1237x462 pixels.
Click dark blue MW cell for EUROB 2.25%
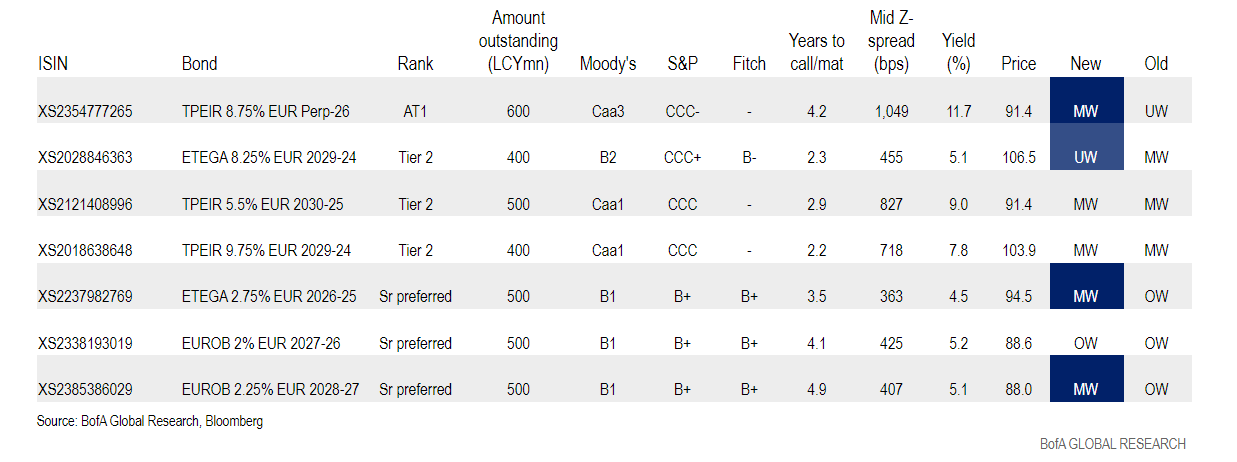[x=1085, y=389]
